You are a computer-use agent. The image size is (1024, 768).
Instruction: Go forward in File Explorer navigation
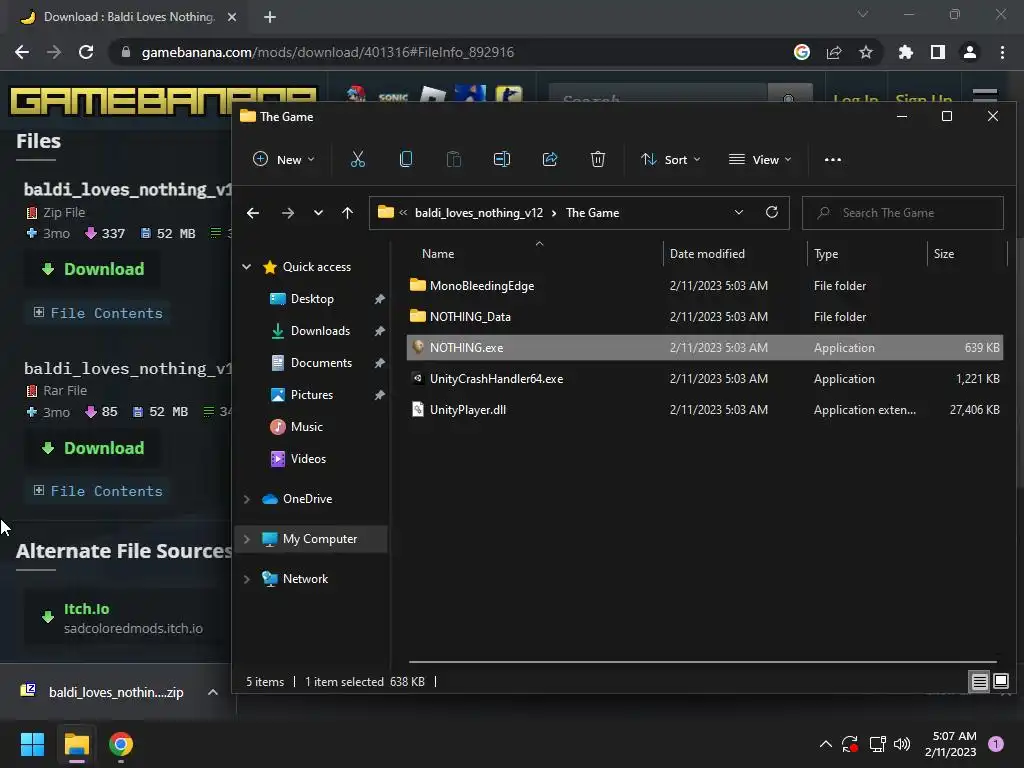(287, 213)
